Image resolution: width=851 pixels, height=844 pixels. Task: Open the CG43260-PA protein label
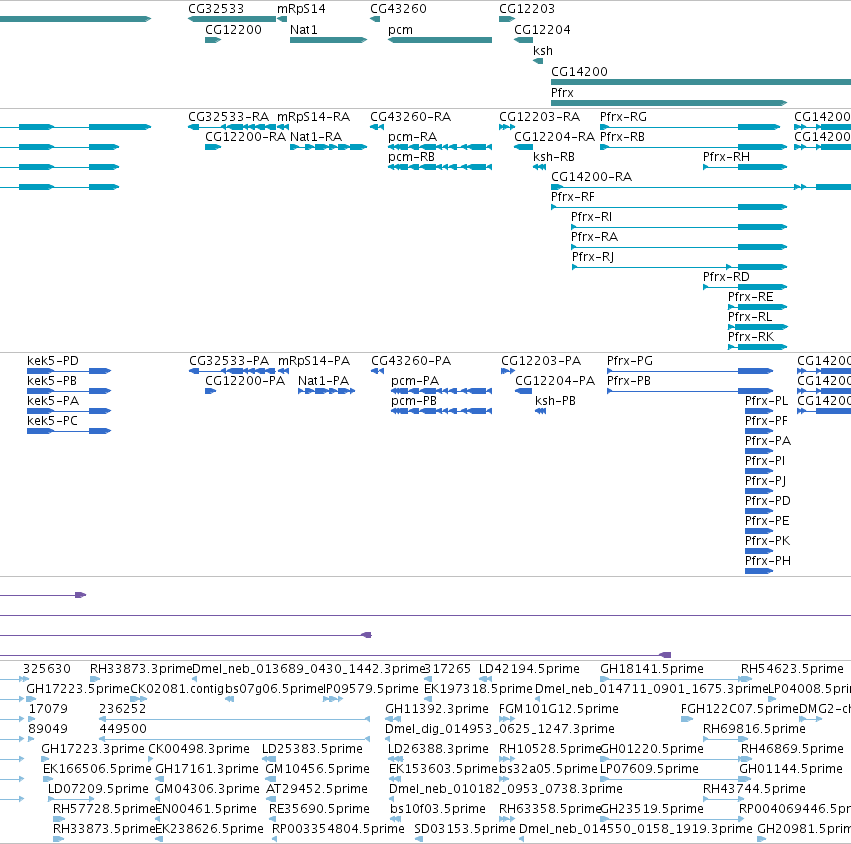411,361
